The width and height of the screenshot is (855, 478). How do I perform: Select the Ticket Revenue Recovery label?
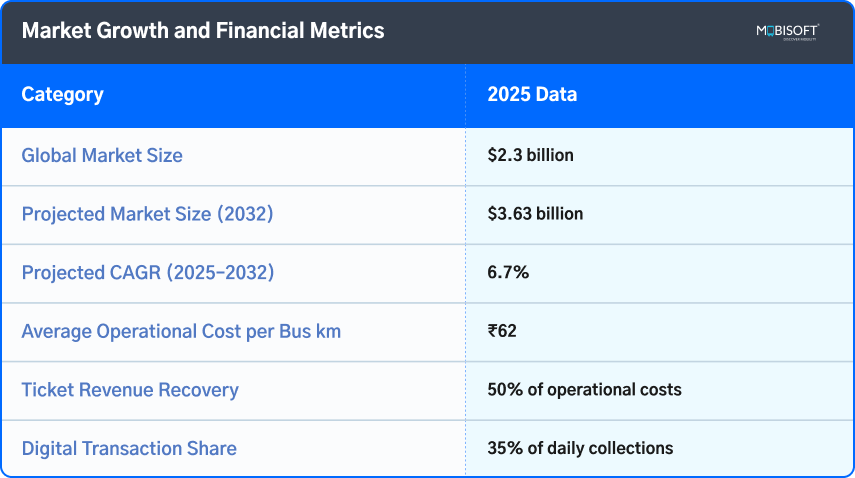point(130,389)
